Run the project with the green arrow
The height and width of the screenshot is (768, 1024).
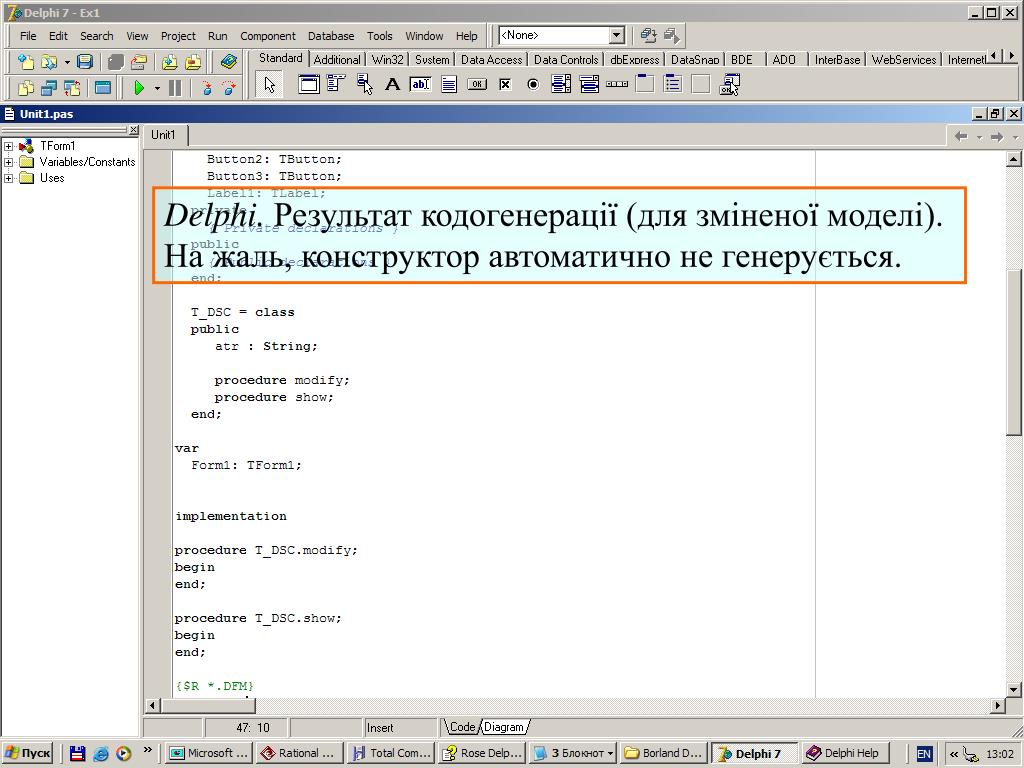click(138, 88)
